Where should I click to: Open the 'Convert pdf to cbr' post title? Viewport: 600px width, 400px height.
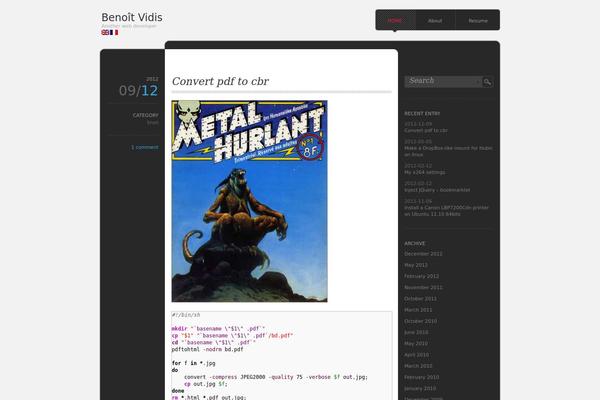tap(220, 81)
